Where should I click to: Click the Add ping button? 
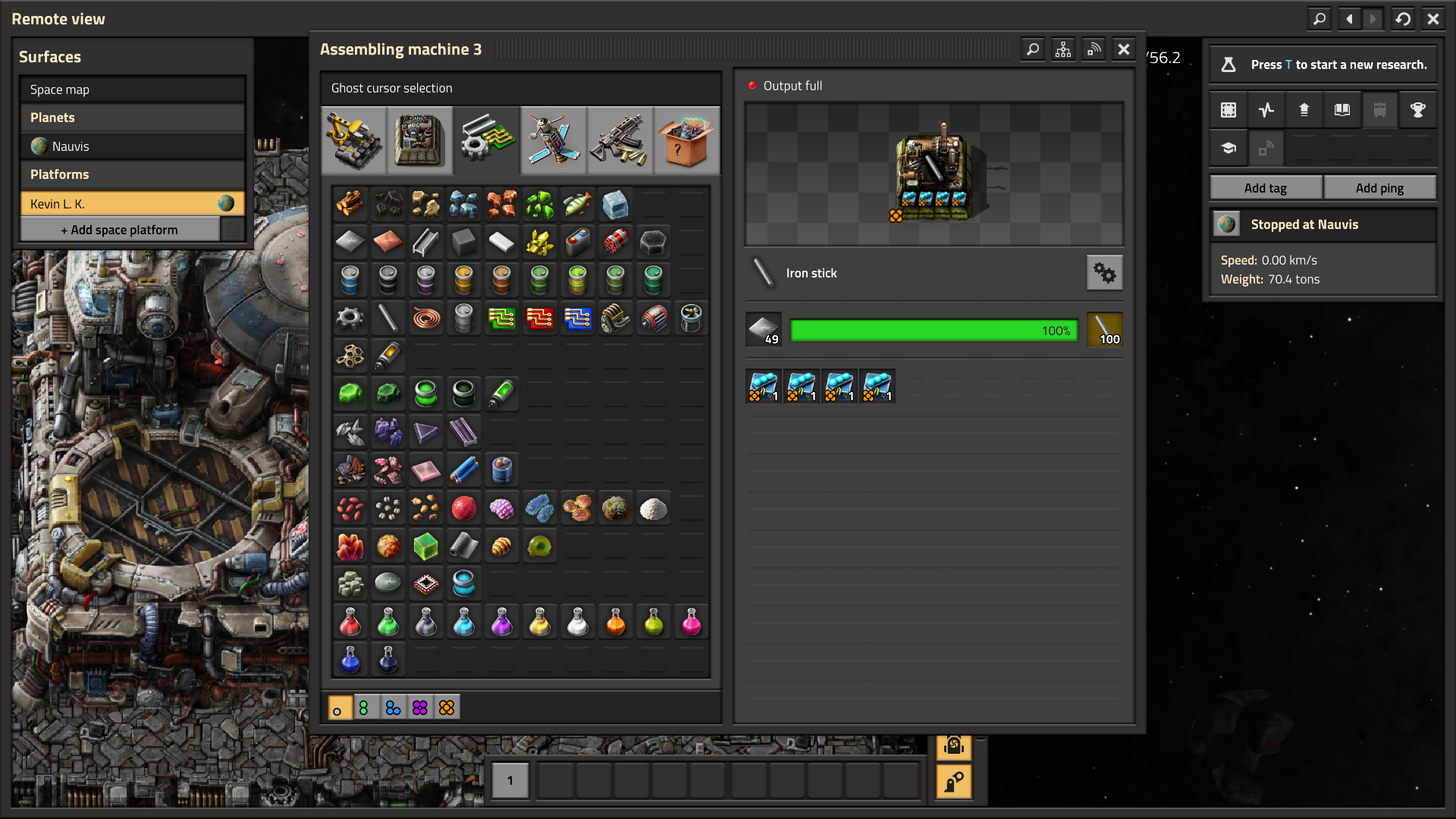1379,188
